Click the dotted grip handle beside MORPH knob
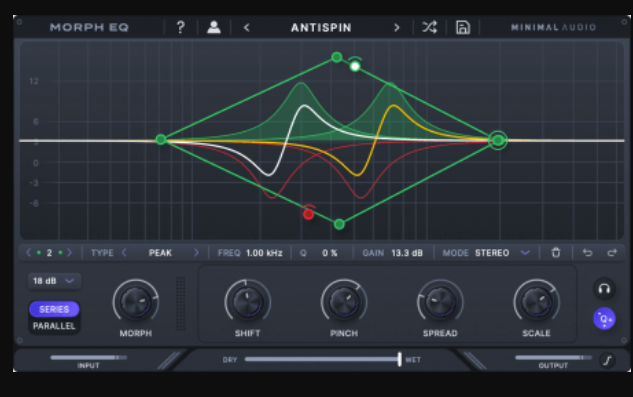This screenshot has height=397, width=633. [180, 304]
